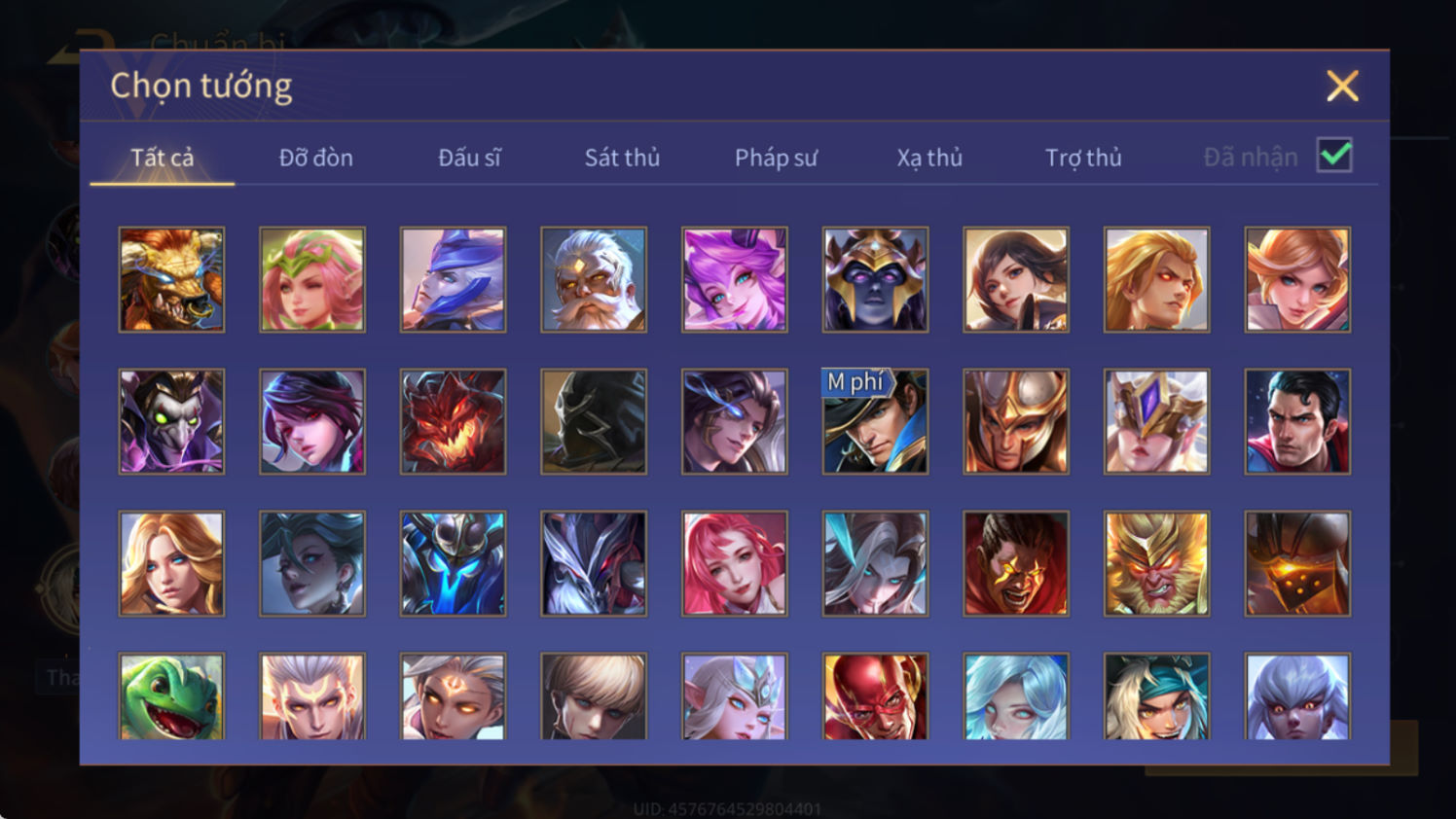Select the hero marked 'M phí'

point(875,421)
